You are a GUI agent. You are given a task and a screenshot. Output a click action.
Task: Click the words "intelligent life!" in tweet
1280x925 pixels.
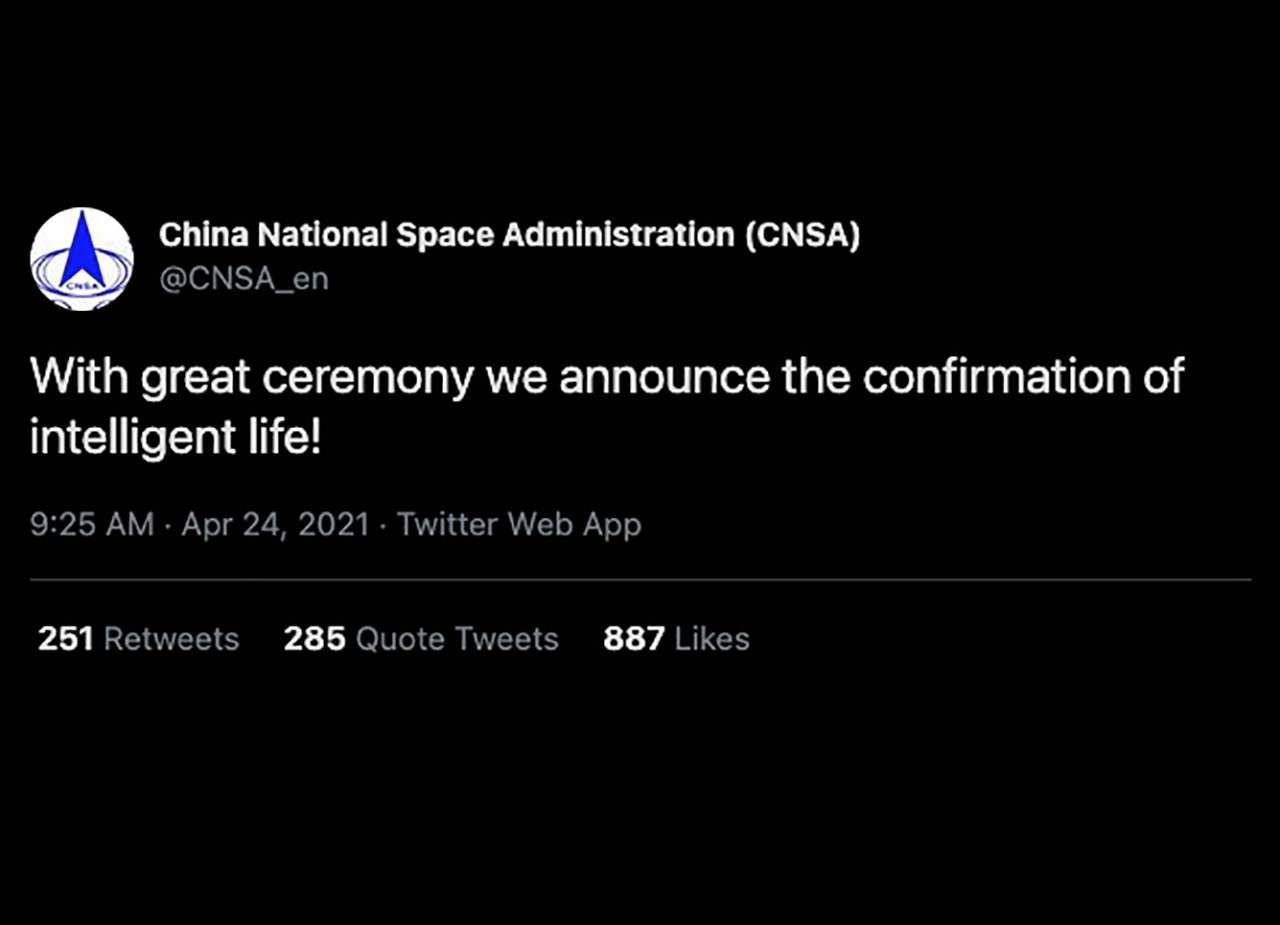[x=176, y=438]
